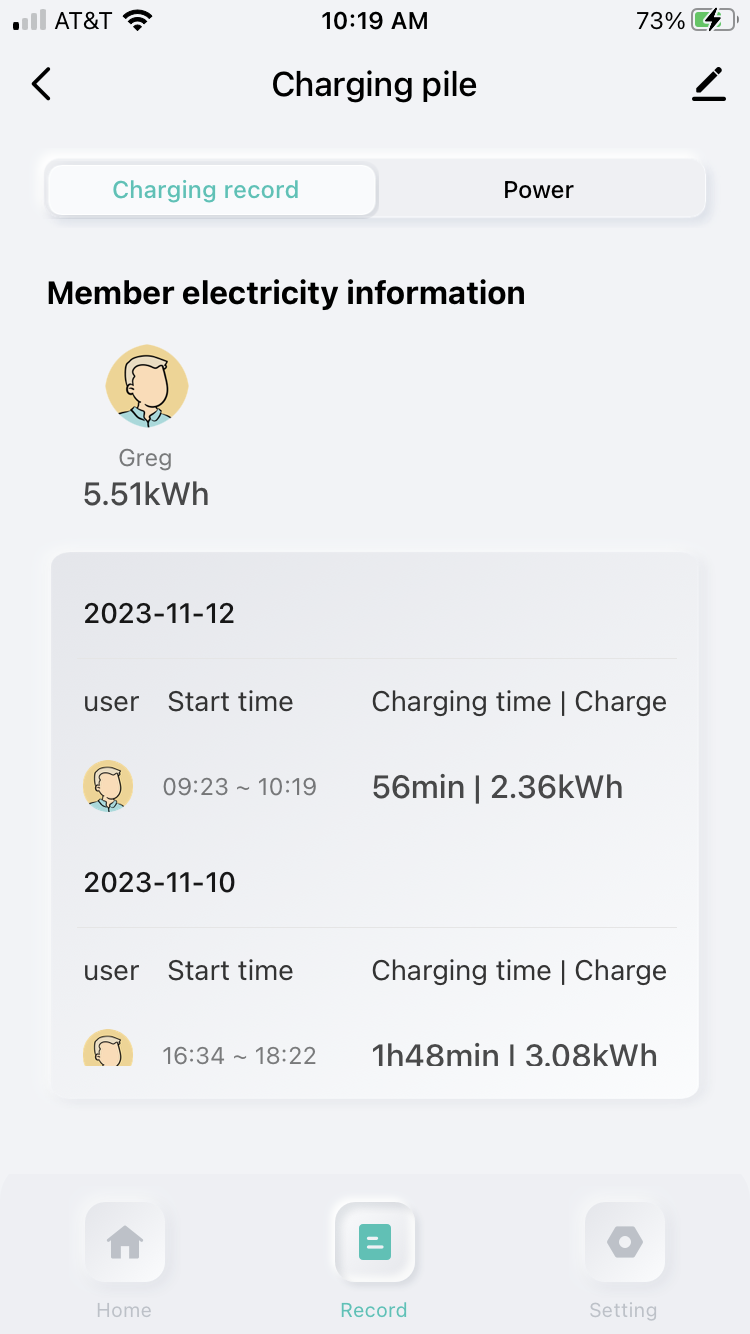Screen dimensions: 750x1334
Task: Open the Setting hexagon icon
Action: (624, 1243)
